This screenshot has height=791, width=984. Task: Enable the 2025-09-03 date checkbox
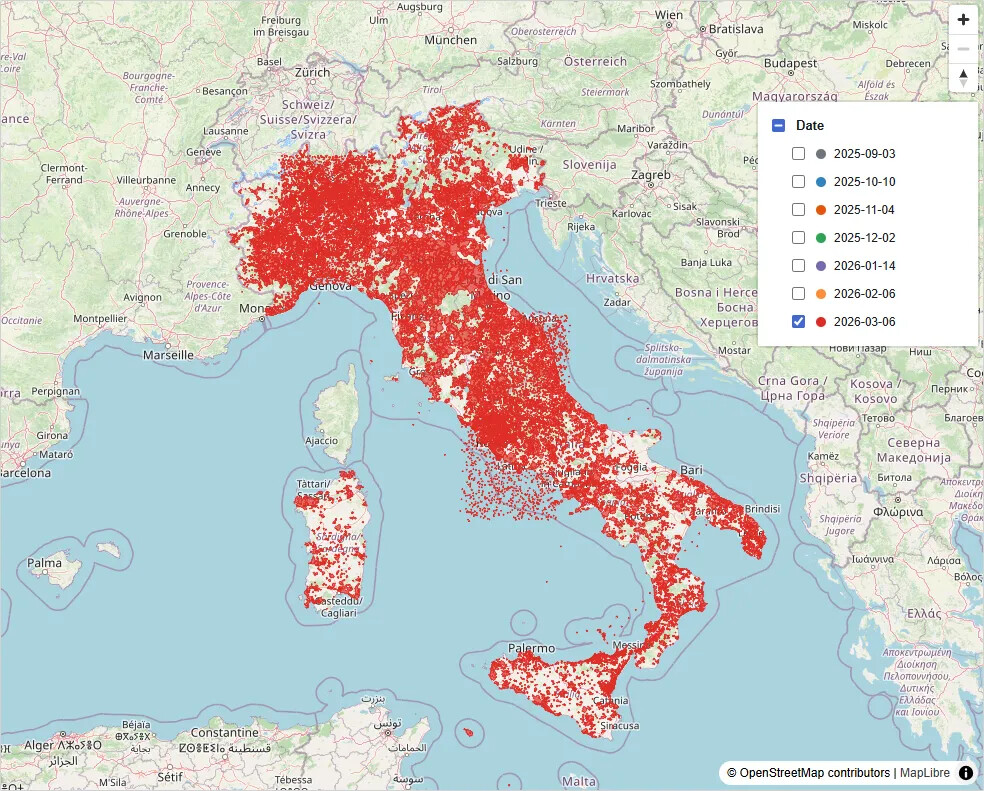click(798, 154)
